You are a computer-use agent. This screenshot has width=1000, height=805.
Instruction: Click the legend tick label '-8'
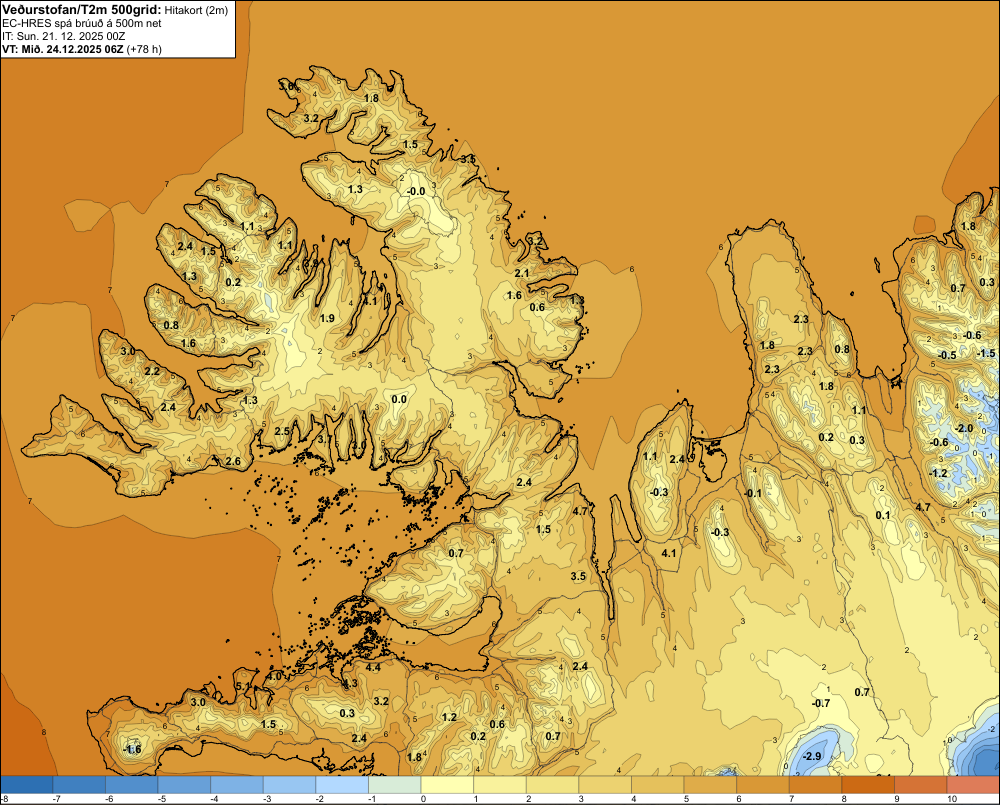4,799
